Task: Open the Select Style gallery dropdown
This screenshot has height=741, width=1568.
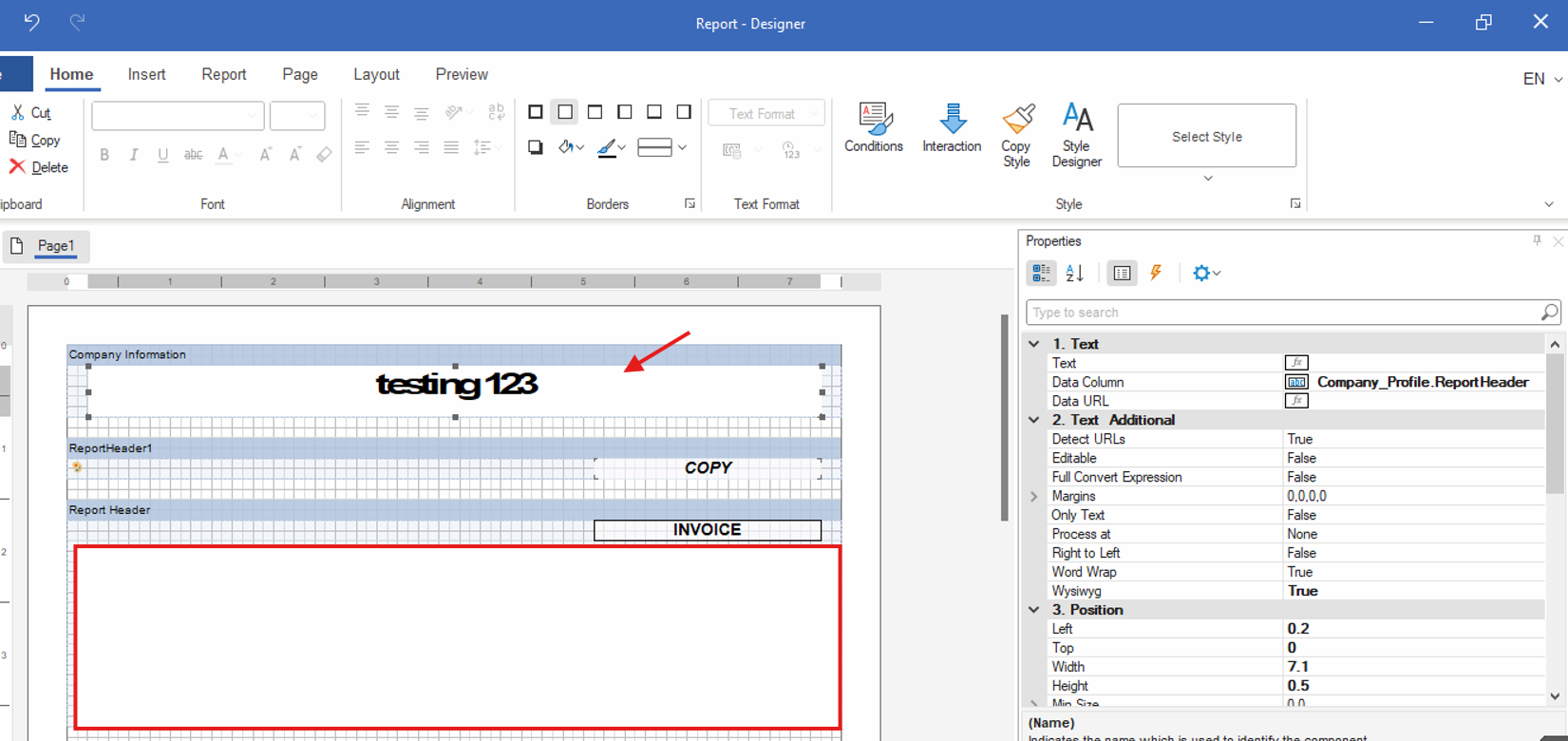Action: tap(1207, 179)
